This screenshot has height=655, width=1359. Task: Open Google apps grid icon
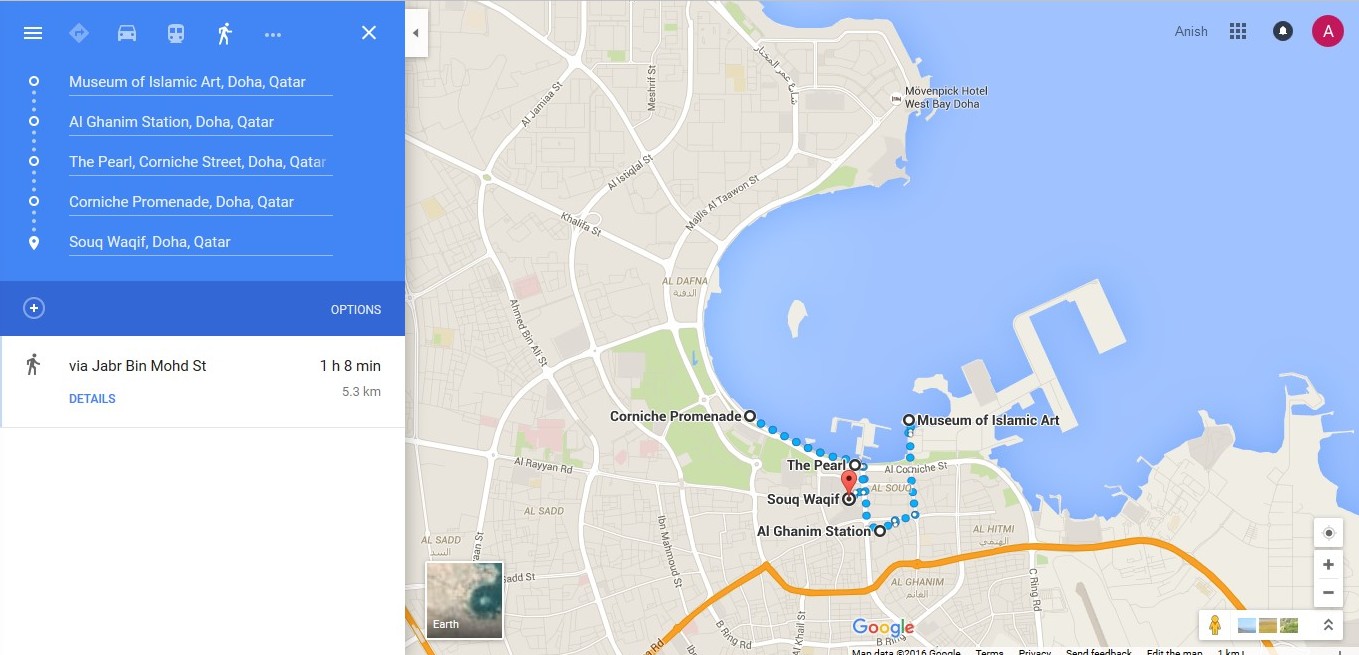tap(1238, 31)
